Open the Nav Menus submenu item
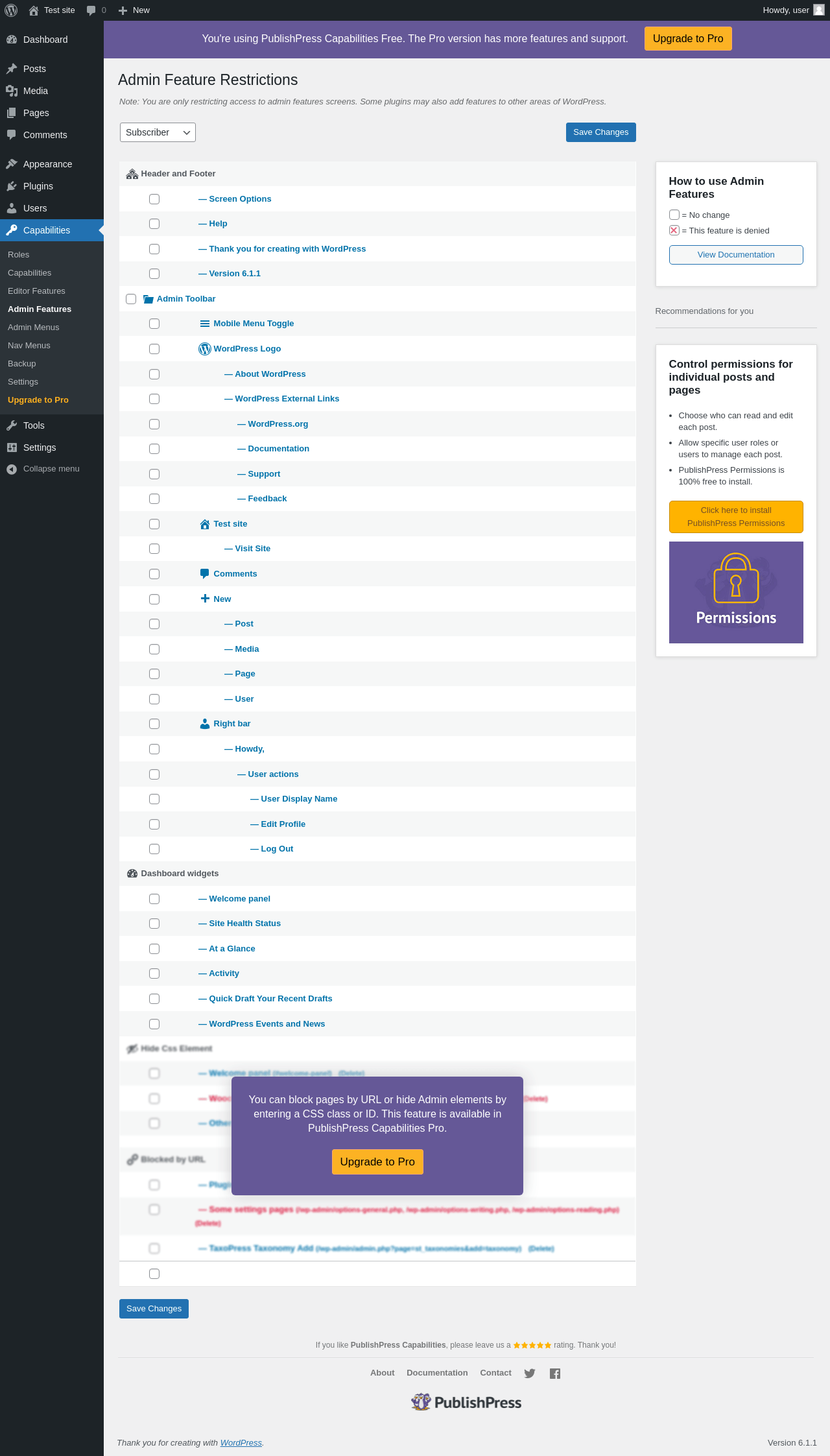Screen dimensions: 830x1456 (29, 346)
